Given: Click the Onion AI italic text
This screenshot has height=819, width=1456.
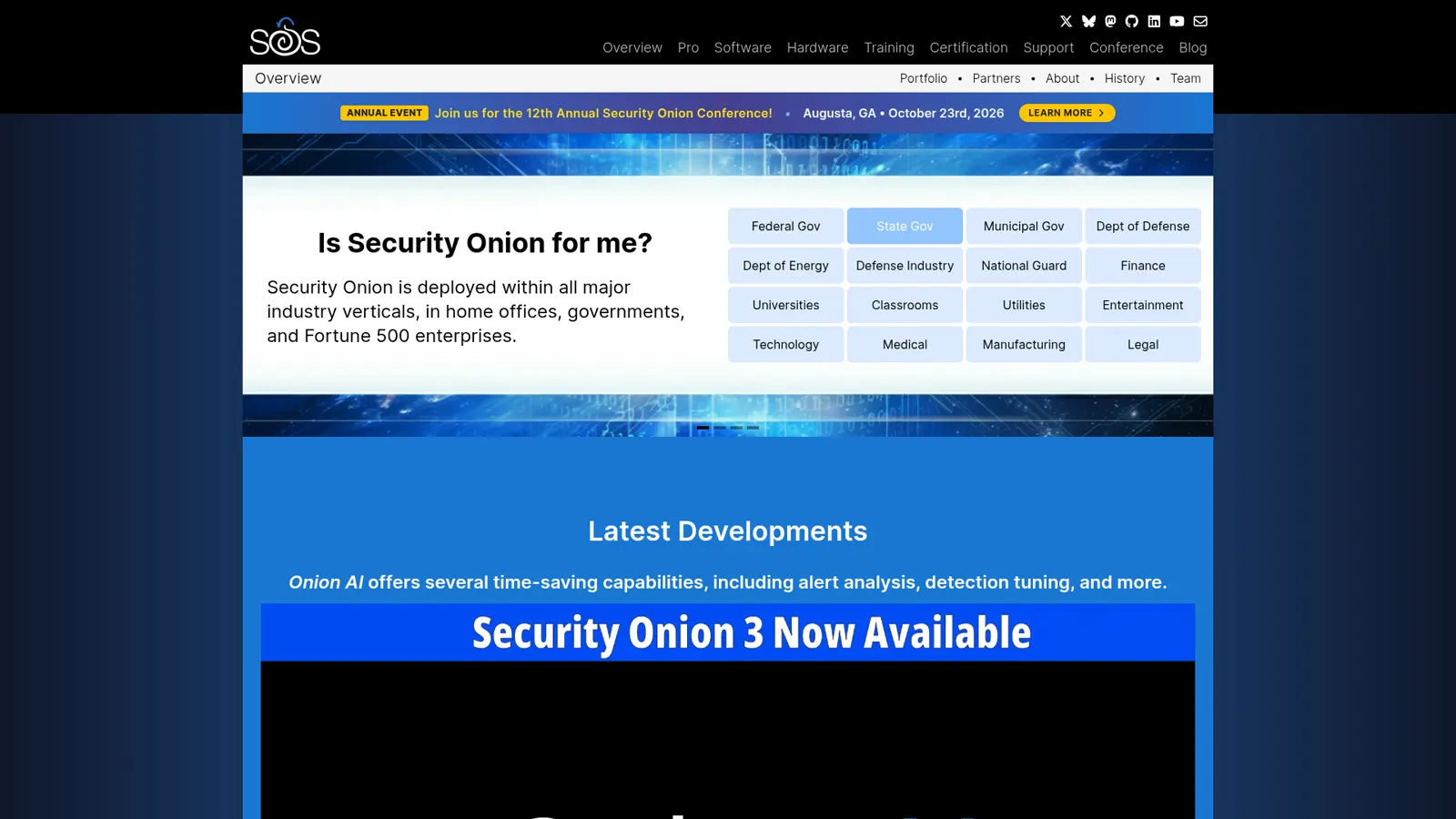Looking at the screenshot, I should [326, 582].
